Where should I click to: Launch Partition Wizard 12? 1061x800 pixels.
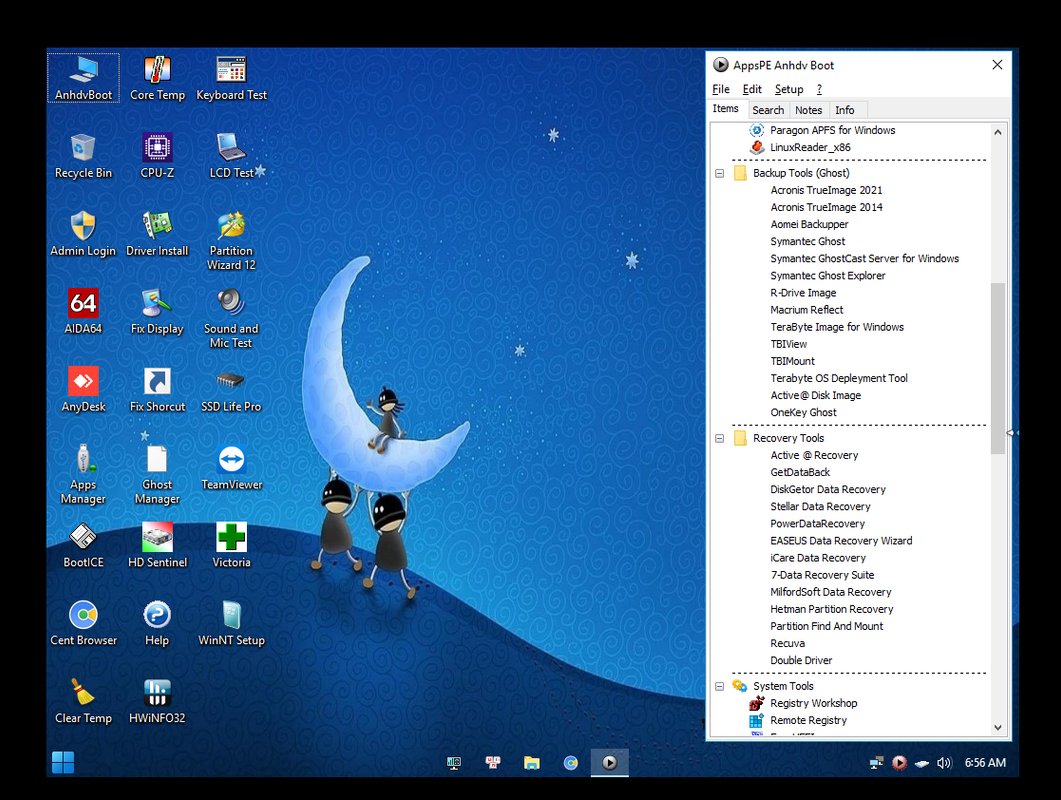[x=231, y=240]
